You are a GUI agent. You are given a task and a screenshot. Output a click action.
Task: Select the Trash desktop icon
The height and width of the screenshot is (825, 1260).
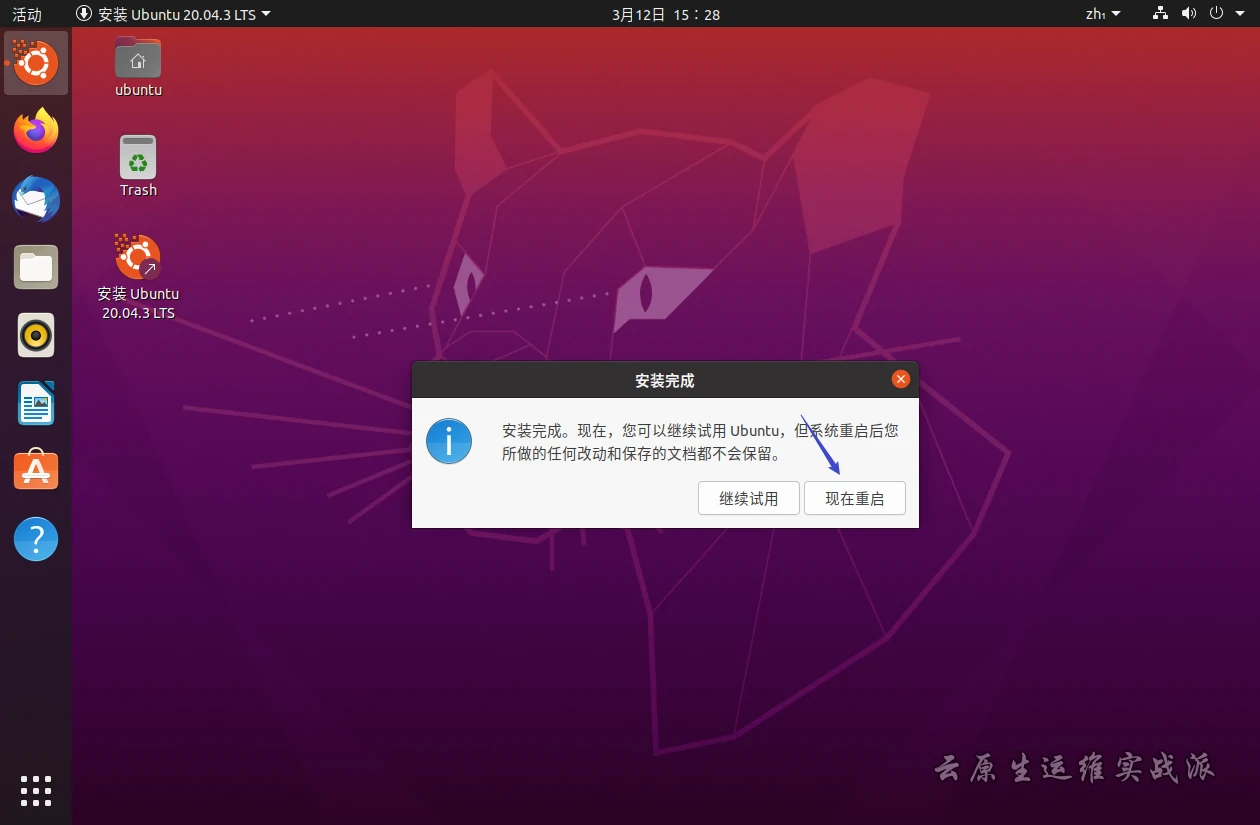coord(138,166)
